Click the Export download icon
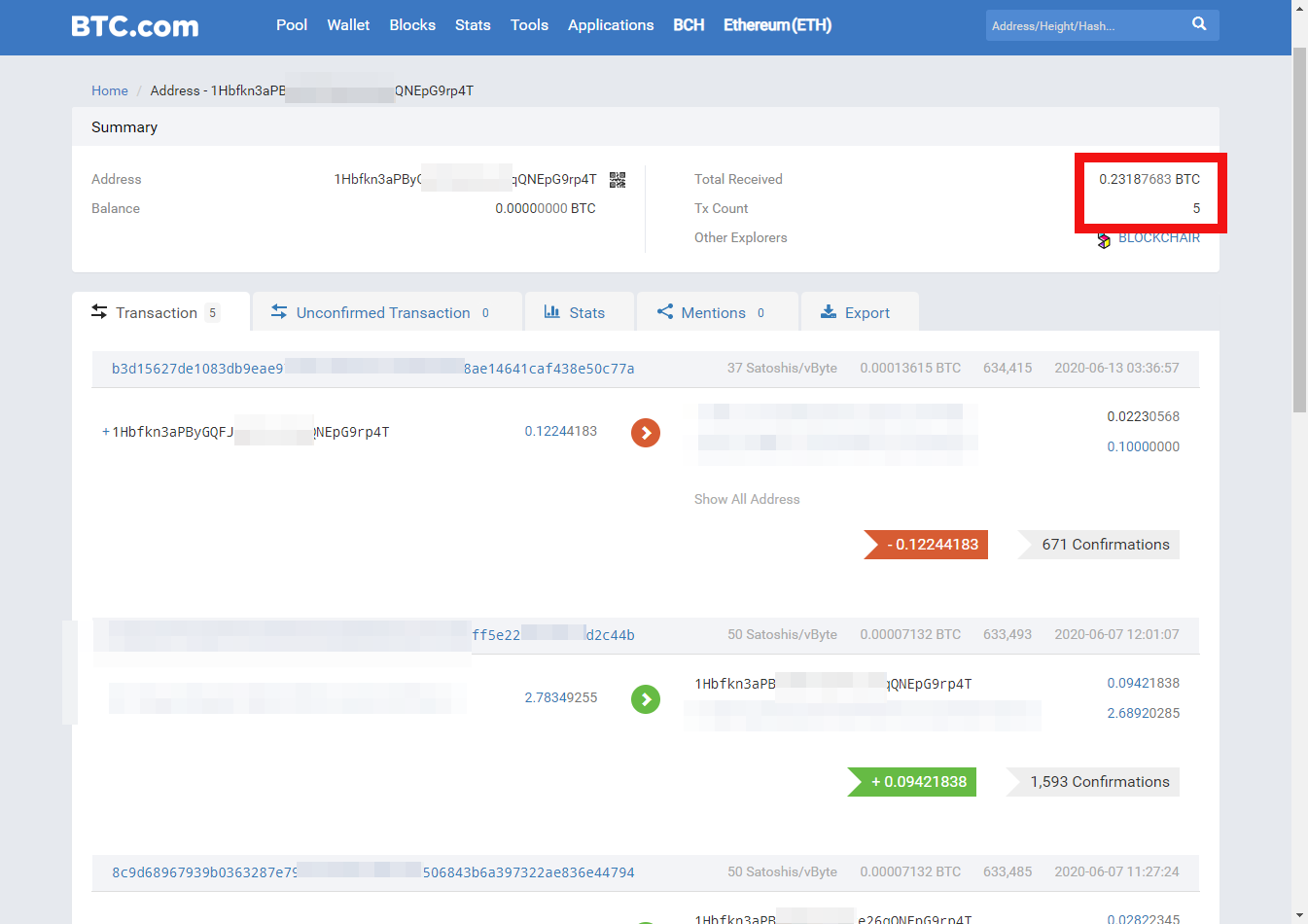Screen dimensions: 1308x924 click(829, 311)
